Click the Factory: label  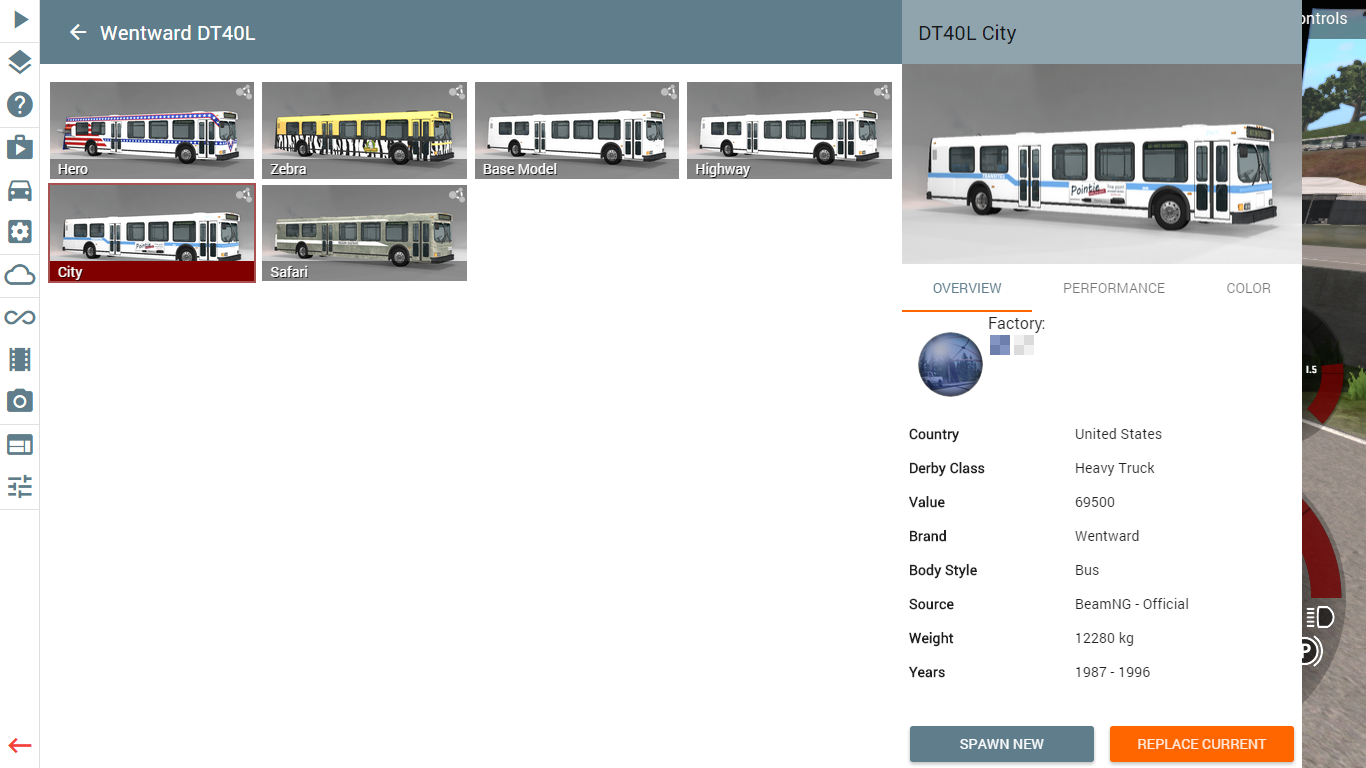point(1016,323)
